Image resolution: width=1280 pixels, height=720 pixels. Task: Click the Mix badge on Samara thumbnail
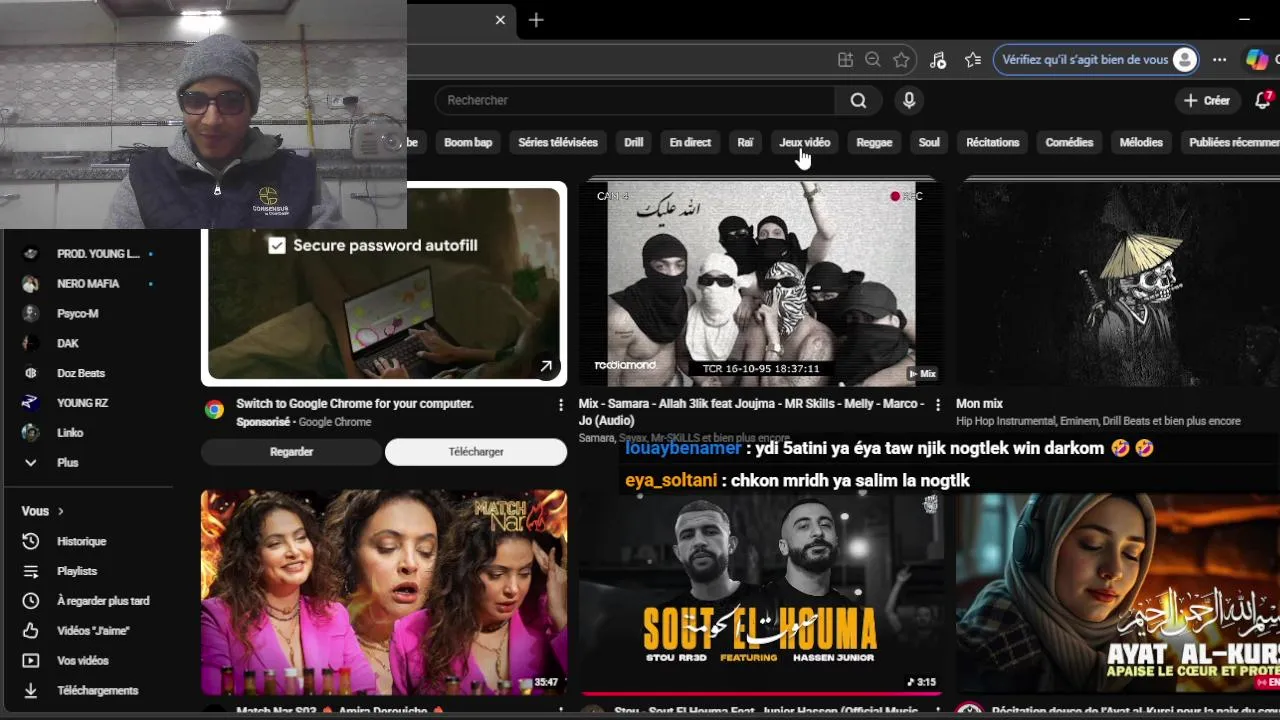[922, 374]
